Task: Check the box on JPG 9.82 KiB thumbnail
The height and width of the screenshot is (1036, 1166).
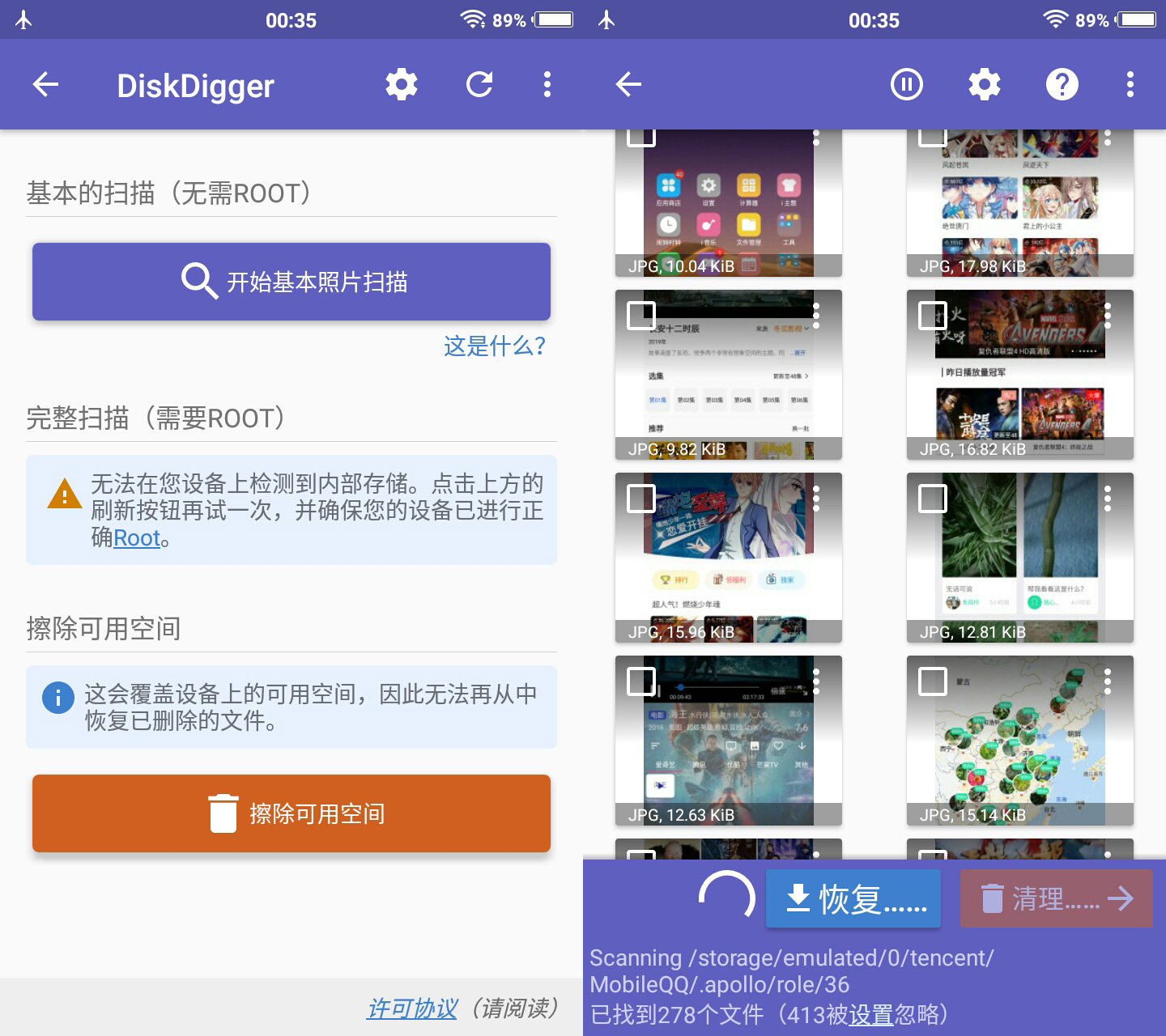Action: [641, 316]
